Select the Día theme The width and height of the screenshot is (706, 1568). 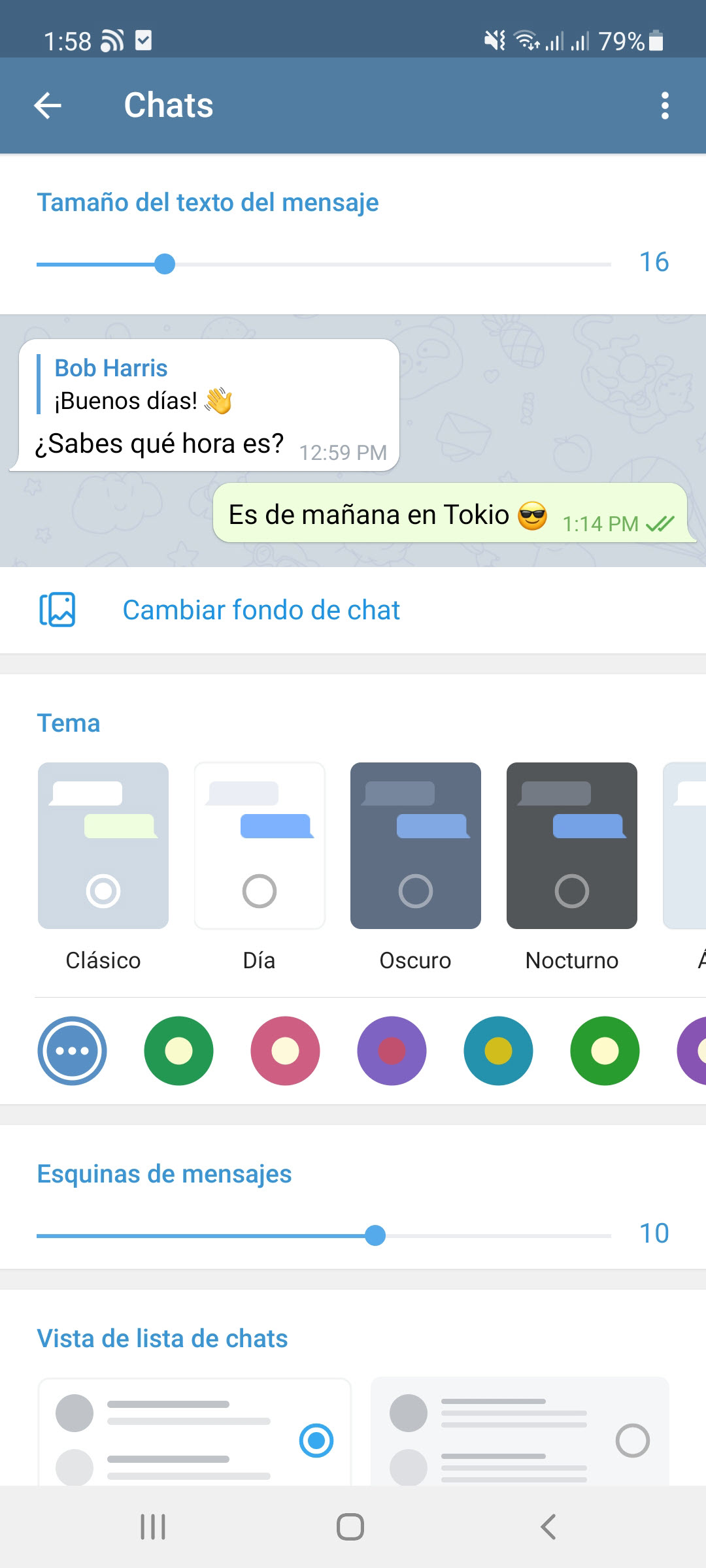coord(260,845)
